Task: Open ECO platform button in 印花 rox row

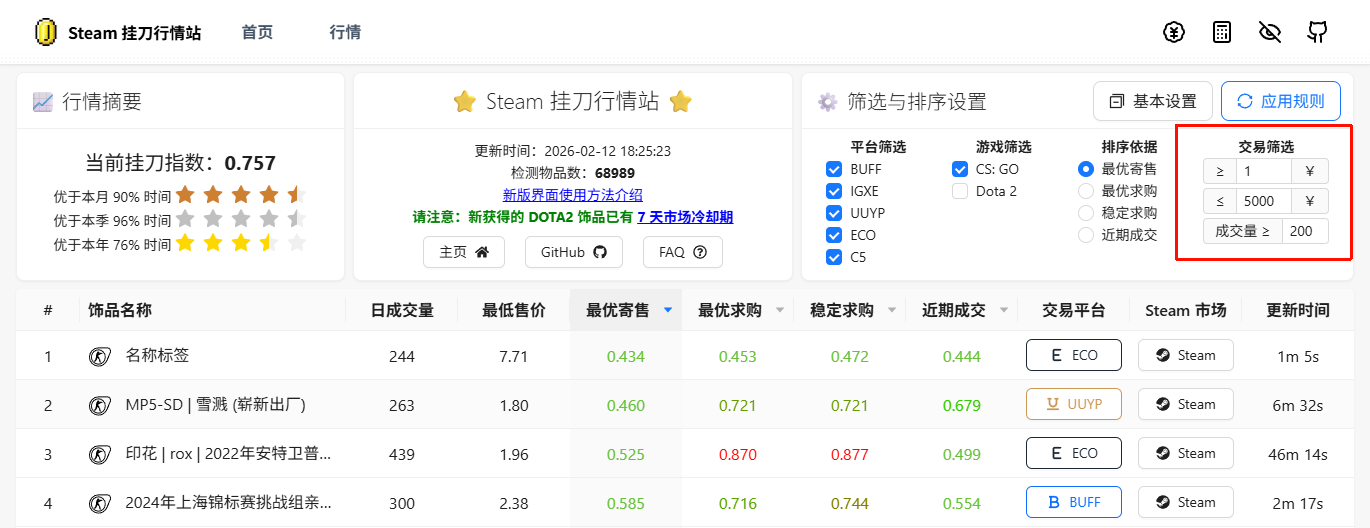Action: click(1074, 453)
